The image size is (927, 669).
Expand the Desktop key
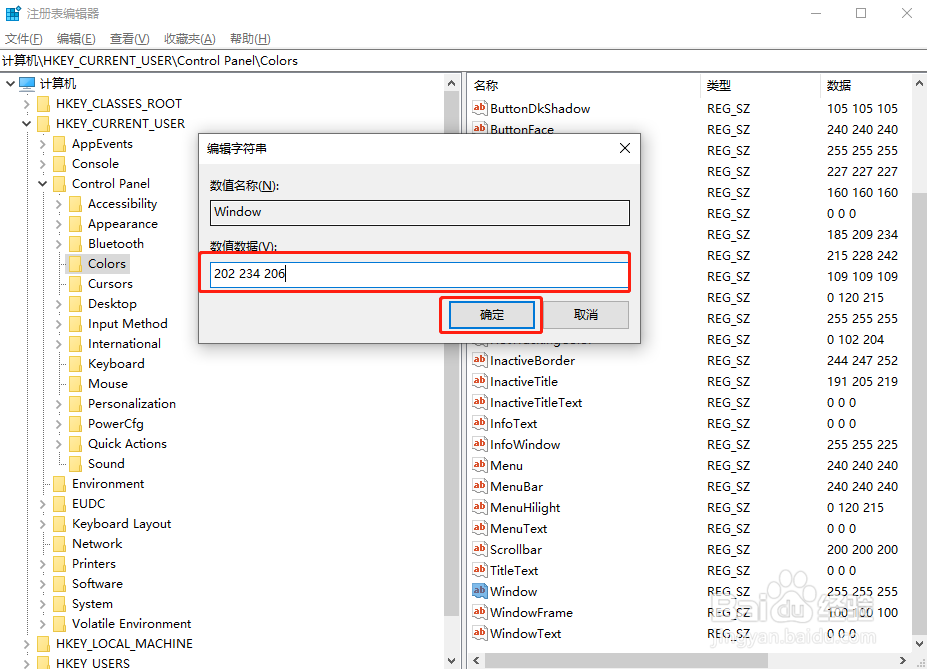(x=59, y=304)
